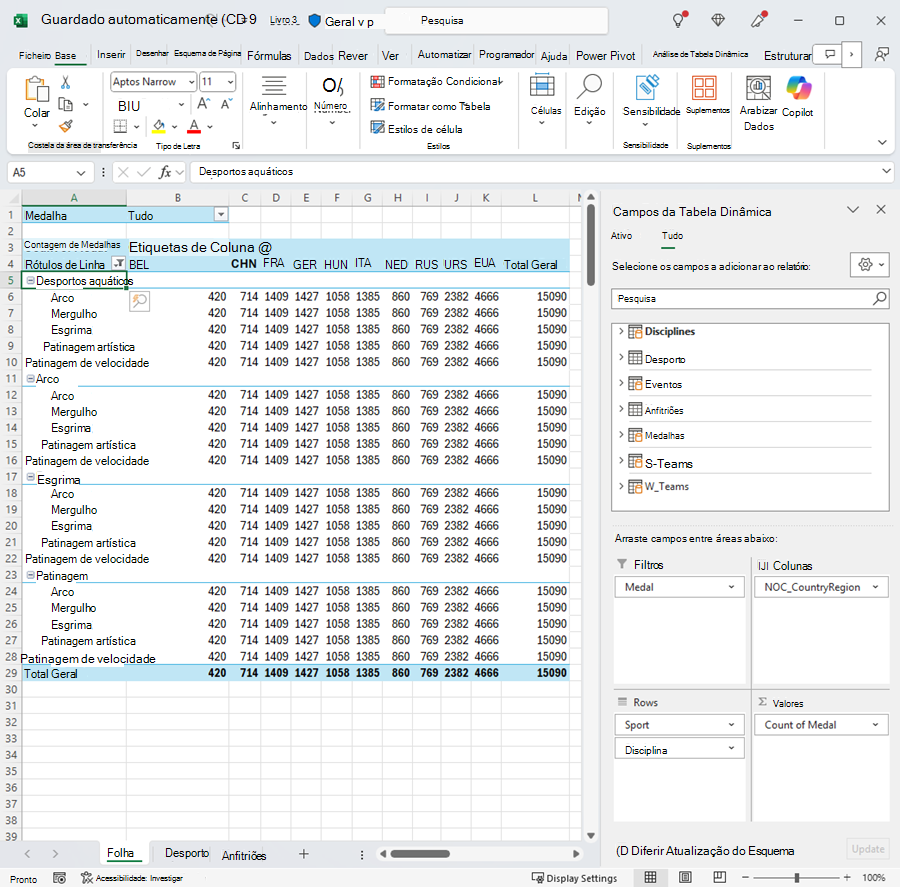Open the Medalha filter dropdown in B1

[x=221, y=215]
